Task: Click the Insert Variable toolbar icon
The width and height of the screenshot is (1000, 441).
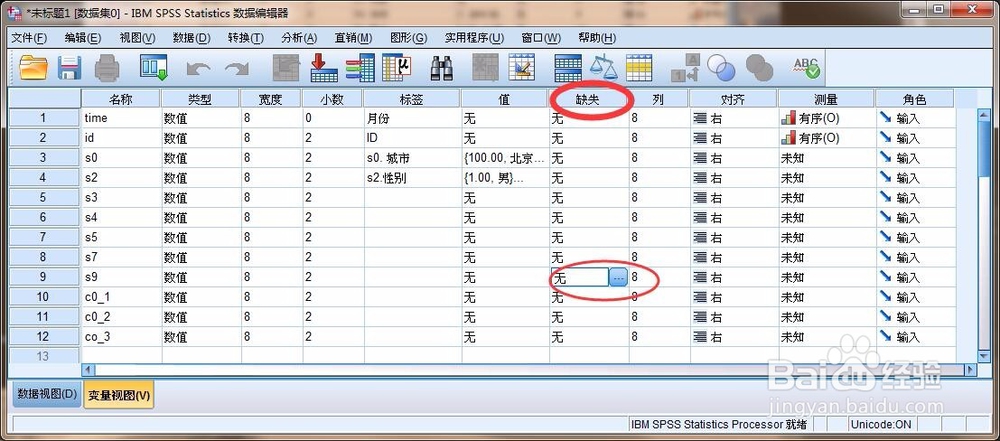Action: click(x=522, y=68)
